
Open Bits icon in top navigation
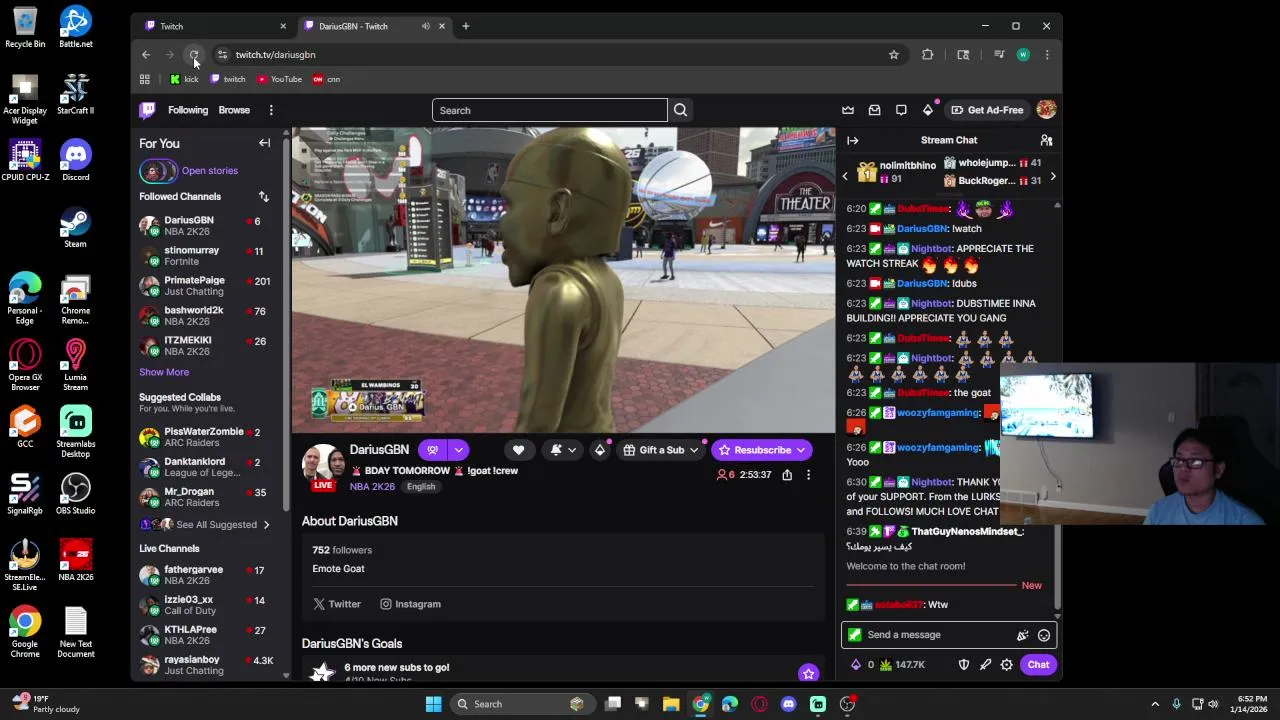[928, 110]
